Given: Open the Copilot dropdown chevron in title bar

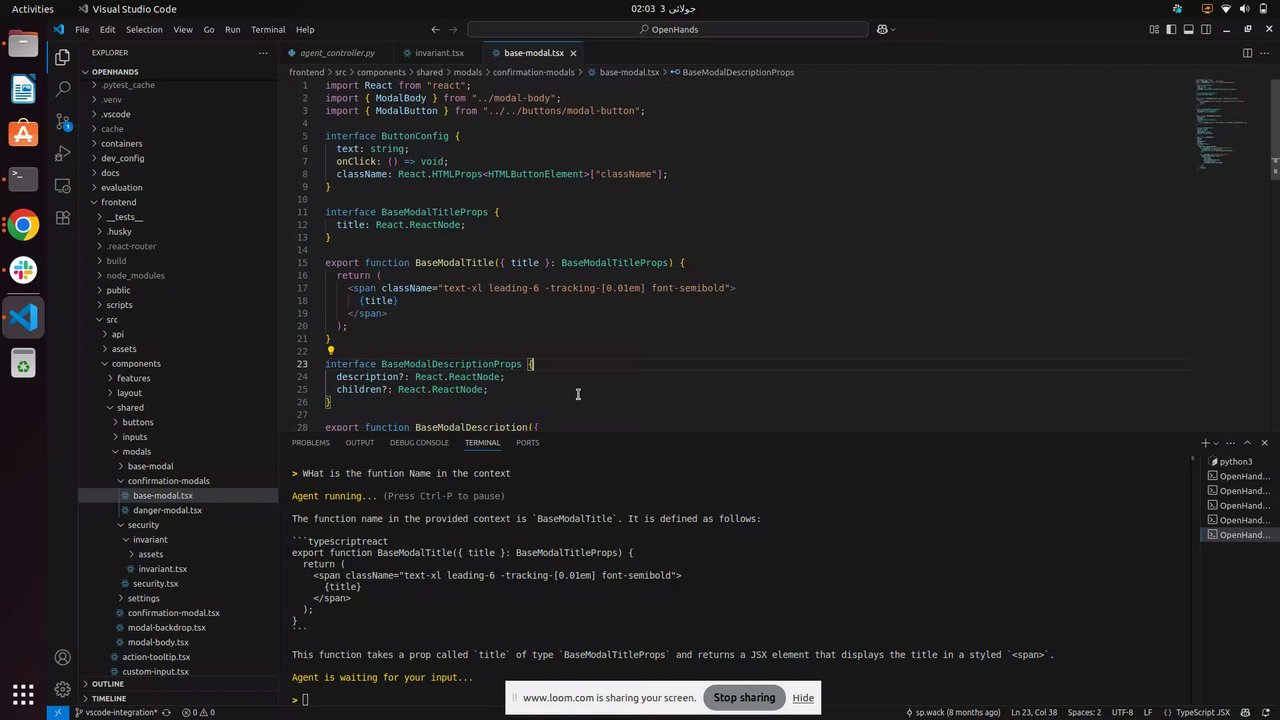Looking at the screenshot, I should coord(893,30).
